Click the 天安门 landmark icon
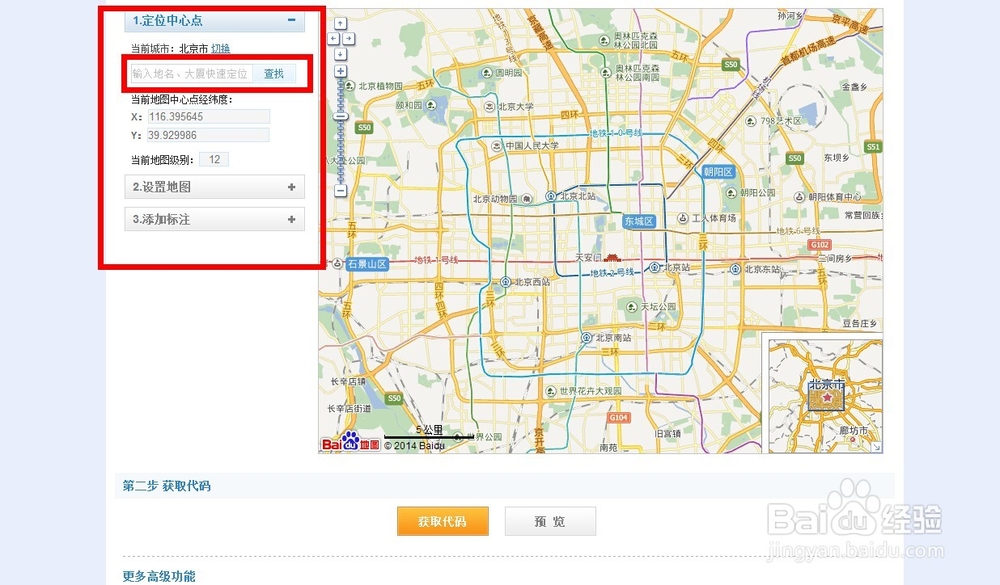The width and height of the screenshot is (1000, 585). 613,257
